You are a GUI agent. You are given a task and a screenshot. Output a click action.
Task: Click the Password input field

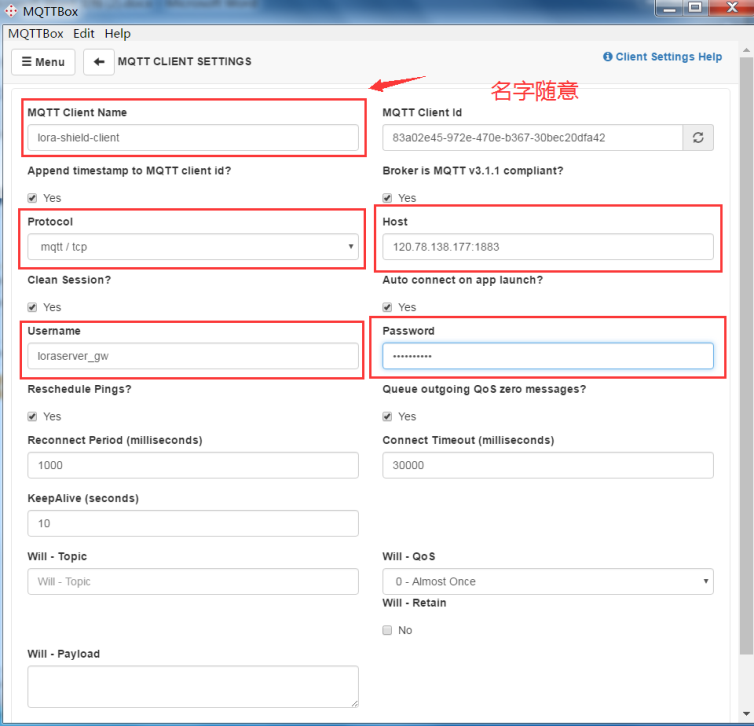pyautogui.click(x=548, y=356)
